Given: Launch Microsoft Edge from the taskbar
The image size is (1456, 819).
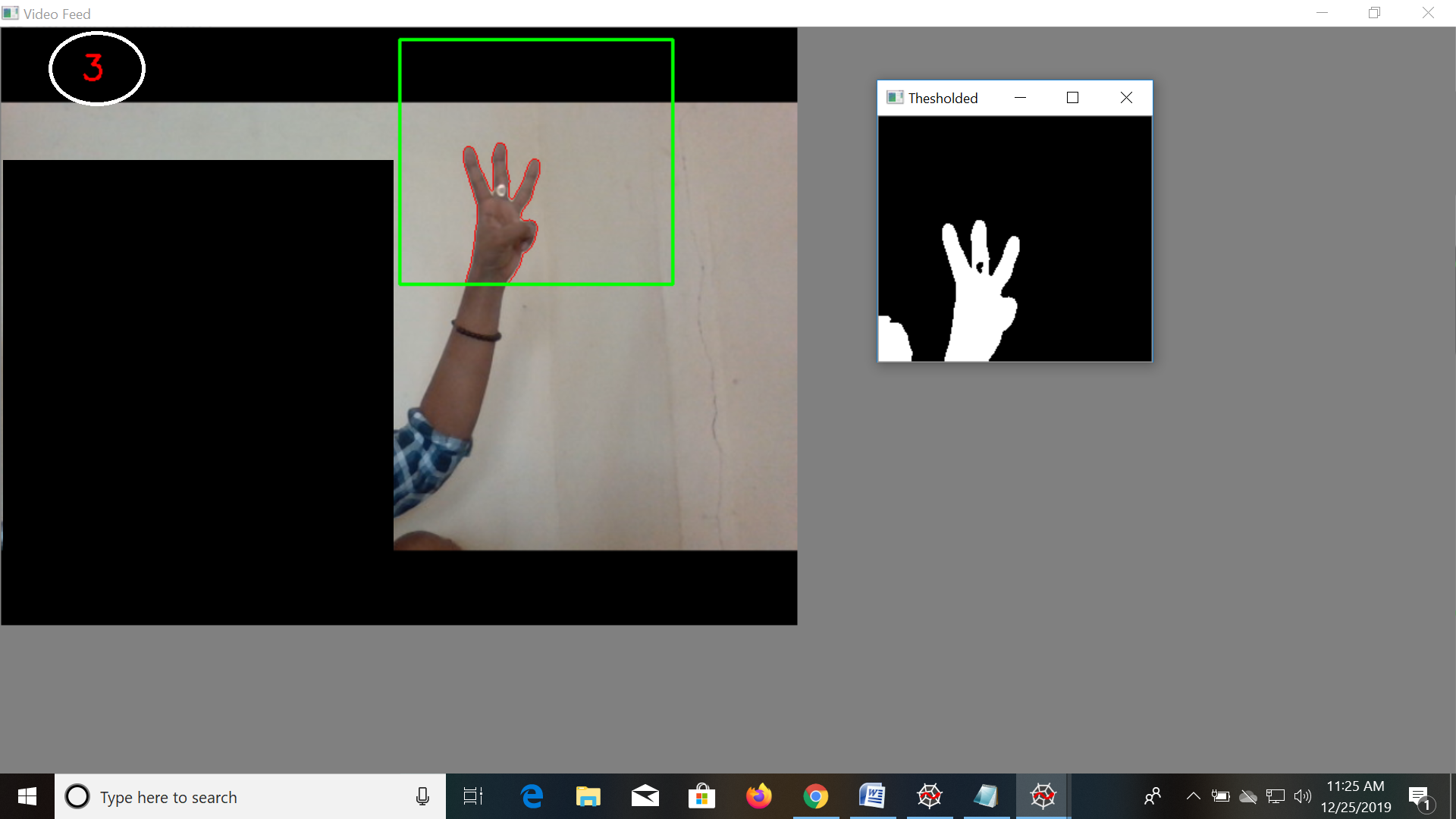Looking at the screenshot, I should coord(531,796).
